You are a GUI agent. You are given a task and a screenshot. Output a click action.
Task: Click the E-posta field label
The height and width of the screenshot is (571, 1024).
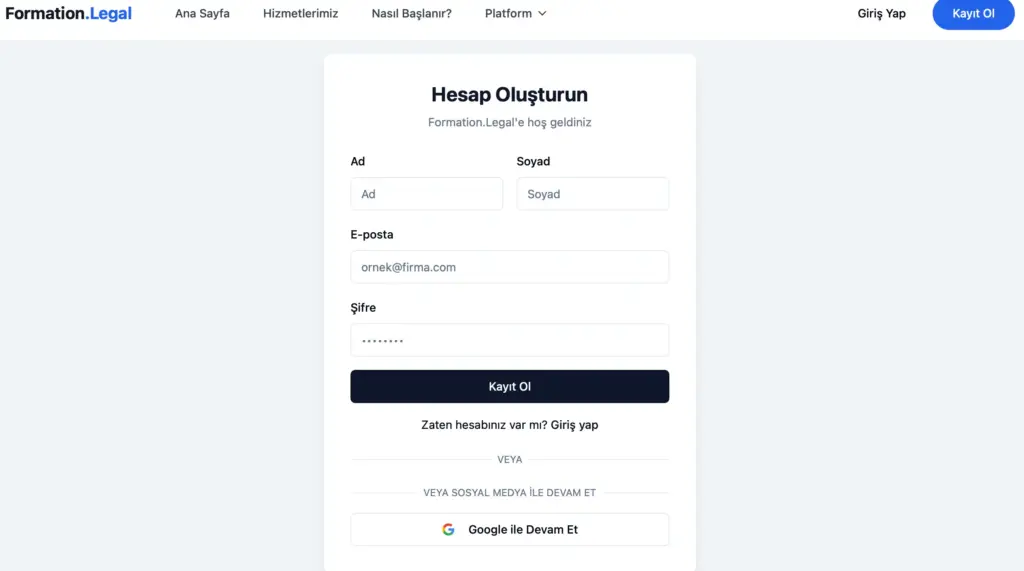(x=372, y=235)
